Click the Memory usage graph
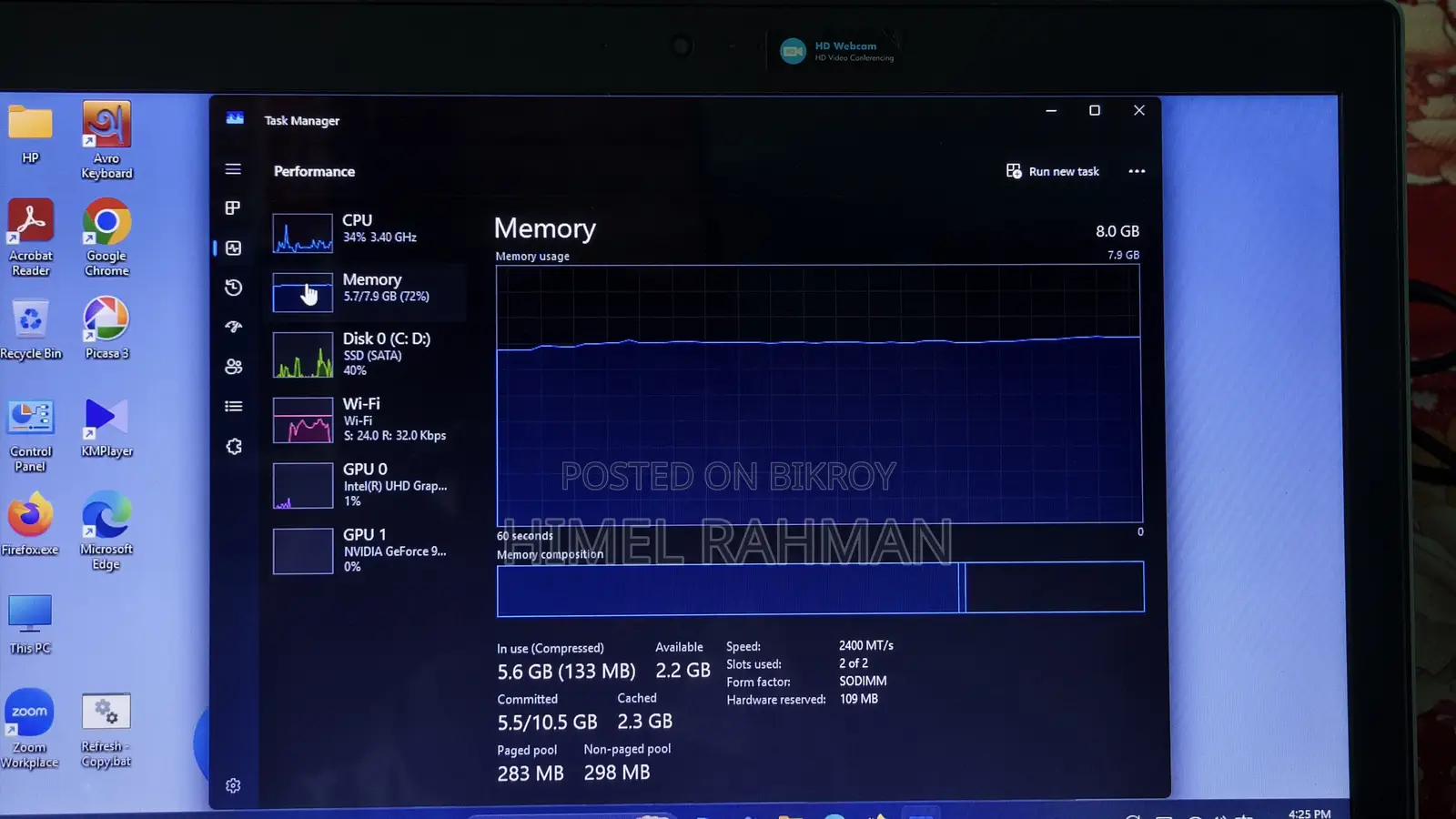 pos(818,394)
